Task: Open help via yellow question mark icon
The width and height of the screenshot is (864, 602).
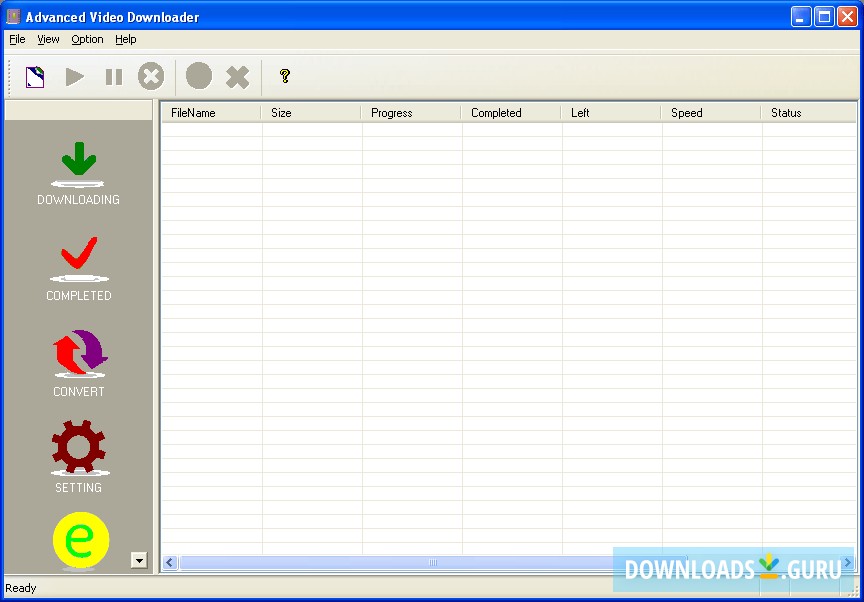Action: tap(284, 76)
